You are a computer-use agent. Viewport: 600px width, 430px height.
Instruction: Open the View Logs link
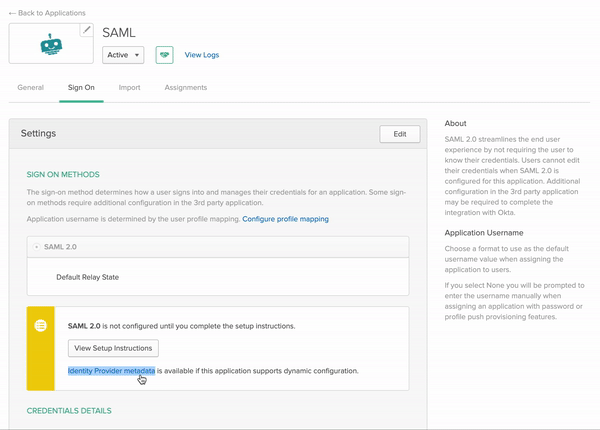[202, 55]
